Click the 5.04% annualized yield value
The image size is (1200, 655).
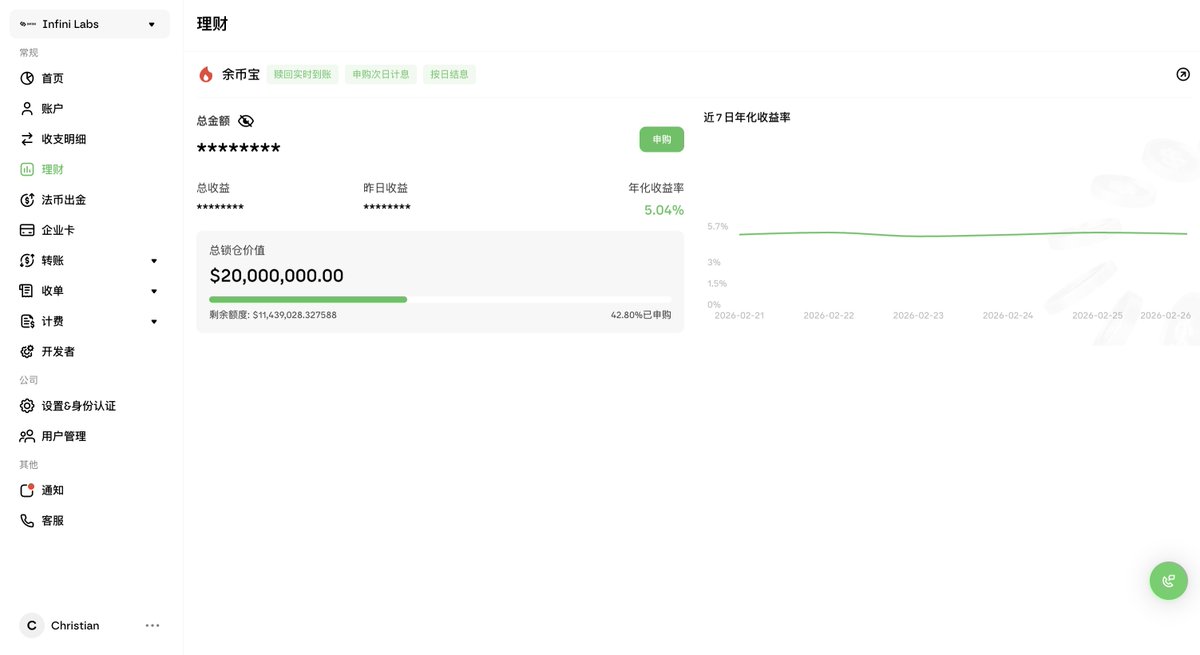coord(664,210)
